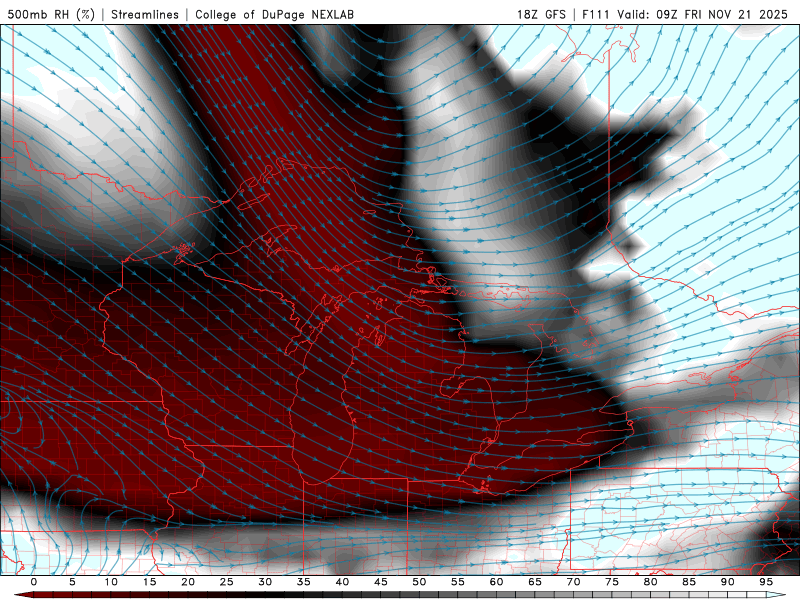Click the "75" label on color scale
The width and height of the screenshot is (800, 600).
click(612, 582)
